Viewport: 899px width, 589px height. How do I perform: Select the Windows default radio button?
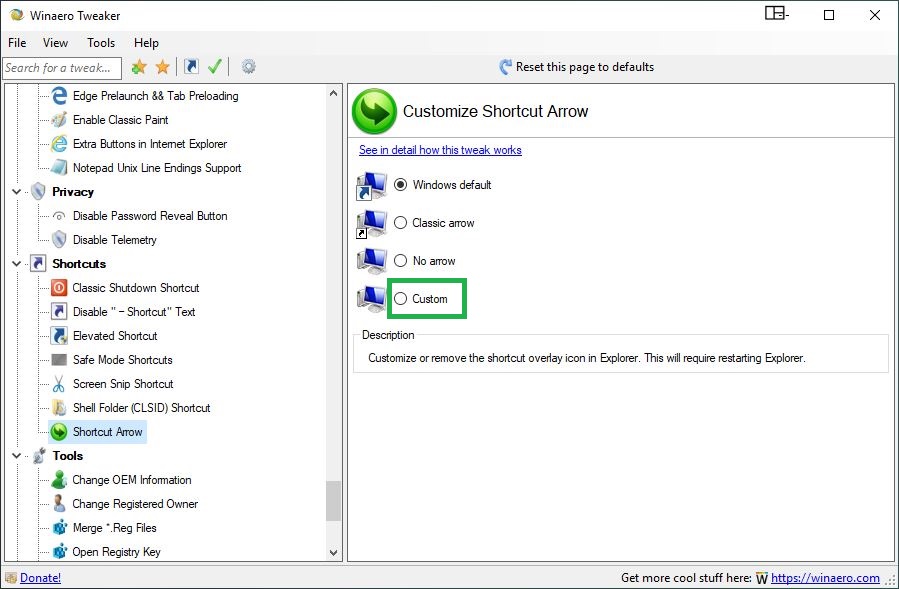coord(401,185)
